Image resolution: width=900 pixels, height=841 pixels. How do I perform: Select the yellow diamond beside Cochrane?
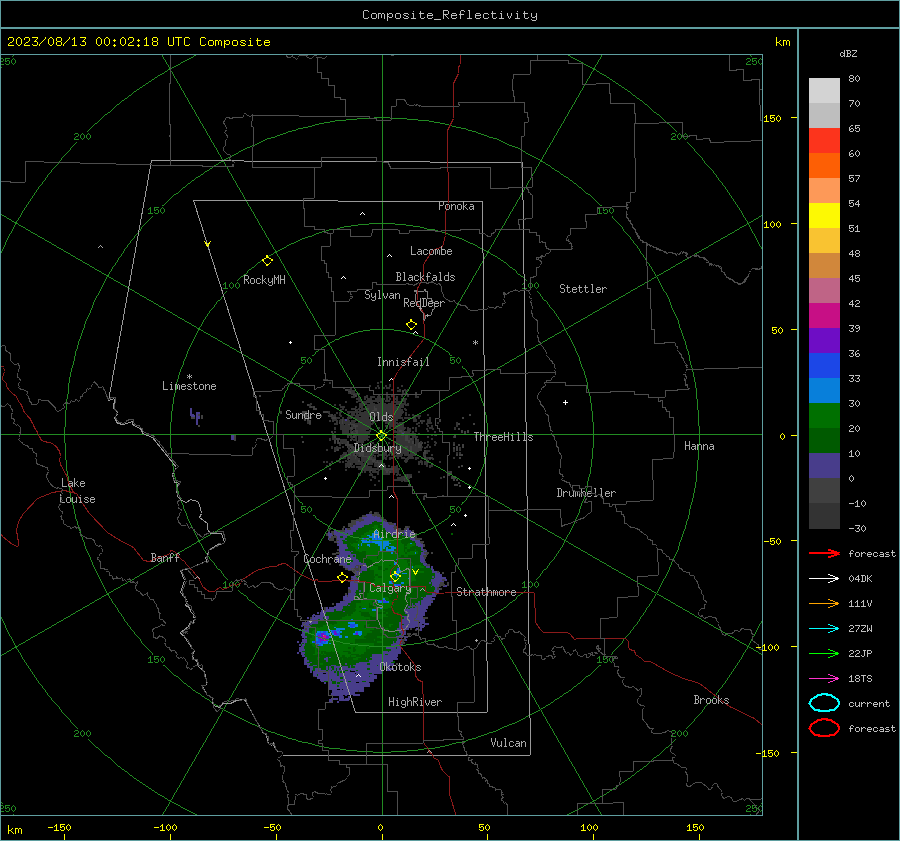pos(342,577)
